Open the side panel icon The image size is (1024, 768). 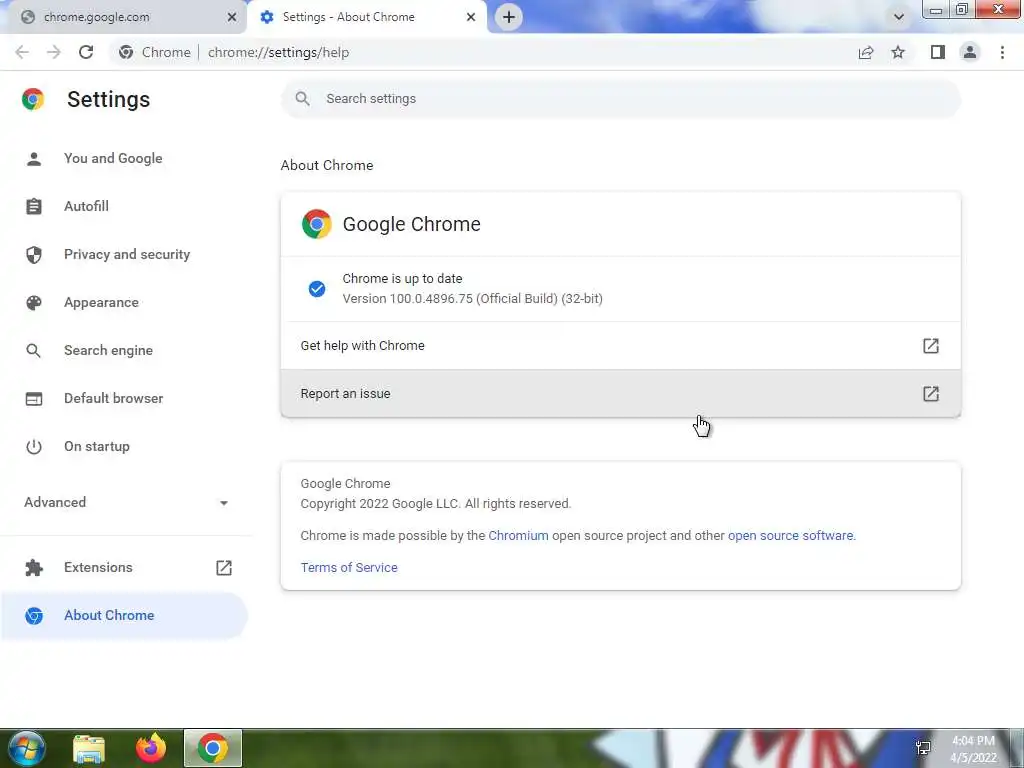point(938,52)
